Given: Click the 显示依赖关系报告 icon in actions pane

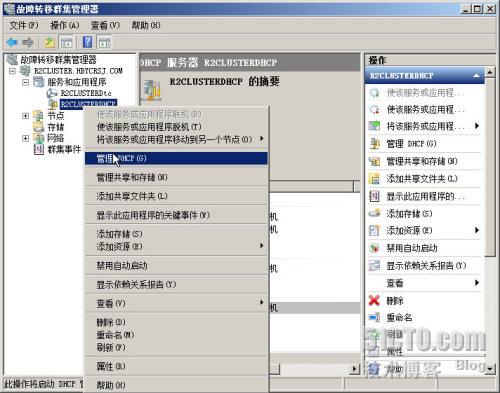Looking at the screenshot, I should pos(375,266).
